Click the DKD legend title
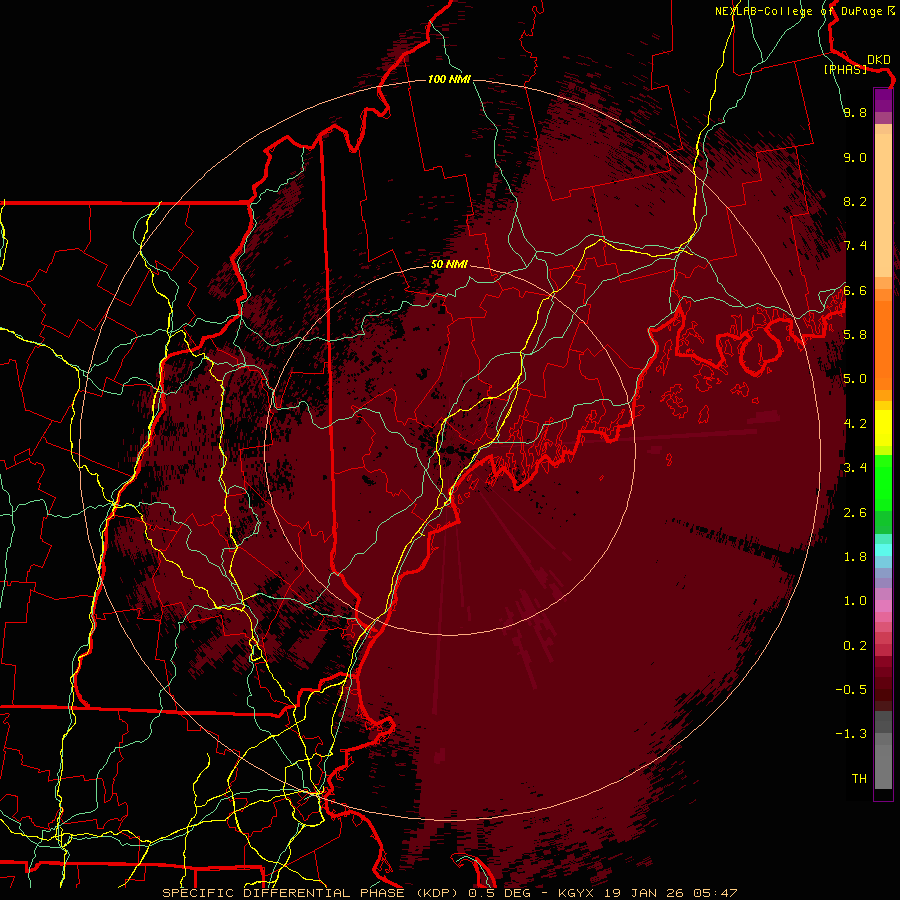This screenshot has width=900, height=900. (x=879, y=60)
